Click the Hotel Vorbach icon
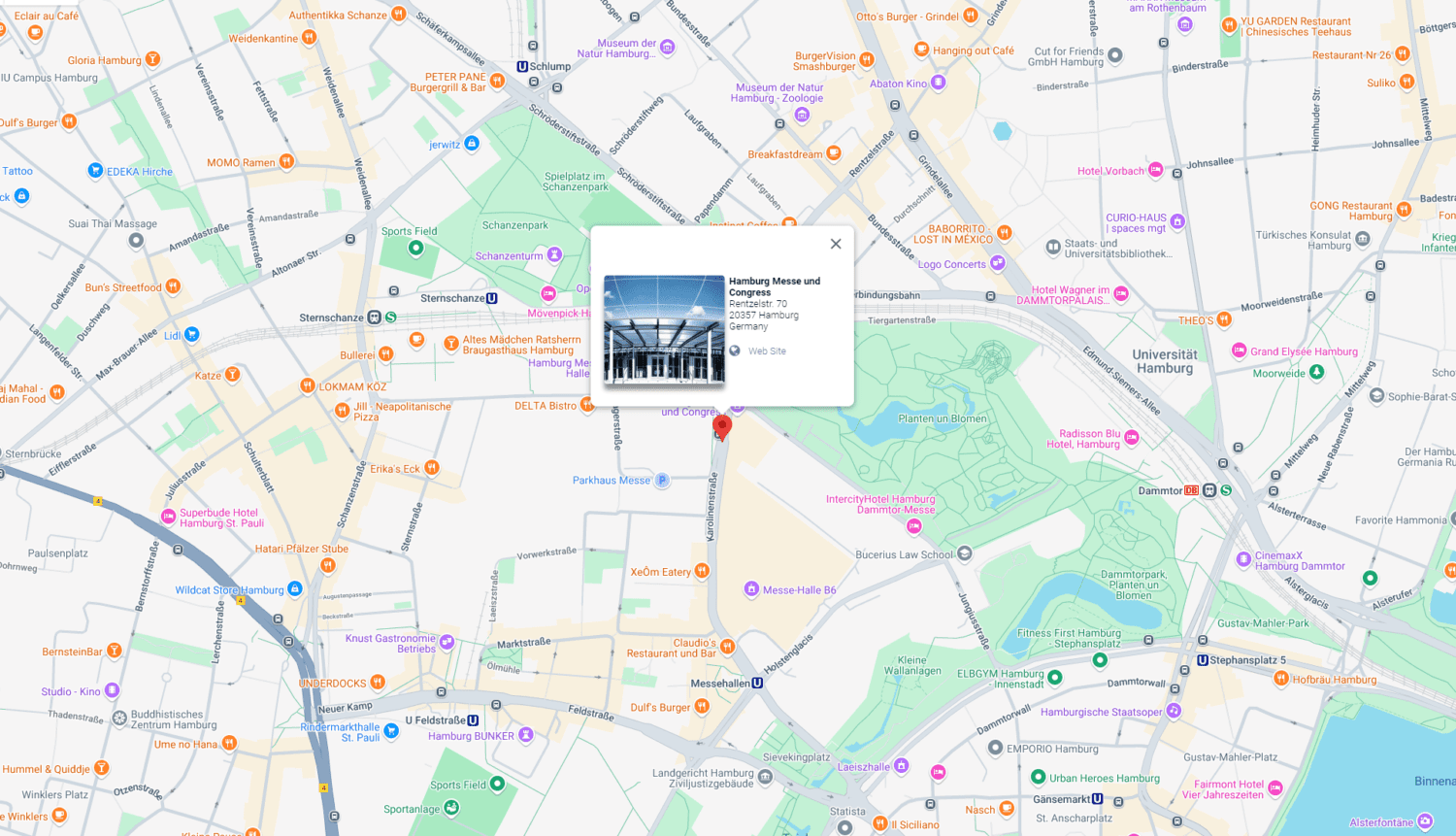Image resolution: width=1456 pixels, height=836 pixels. point(1155,170)
